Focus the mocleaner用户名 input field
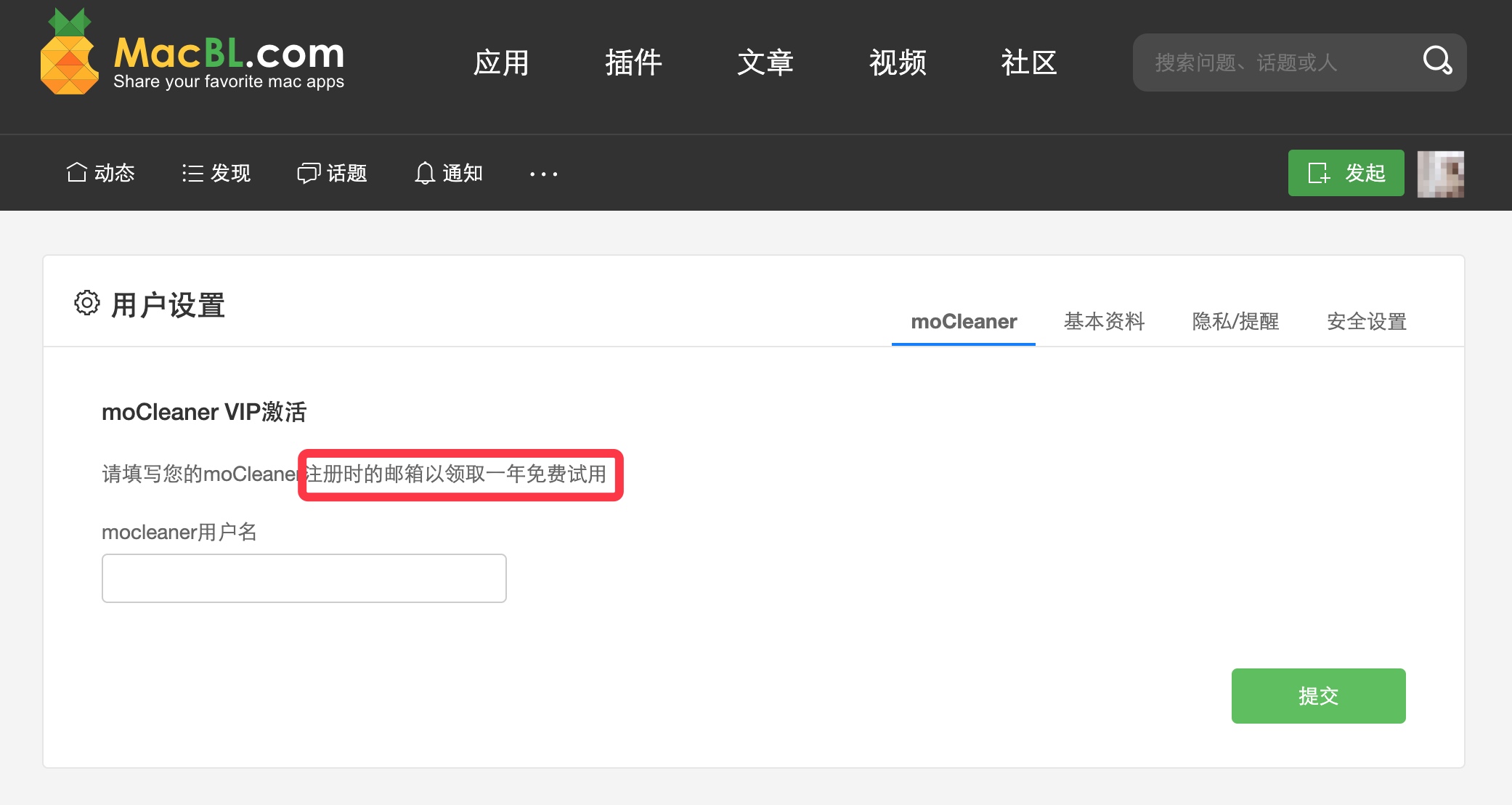Viewport: 1512px width, 805px height. [x=304, y=578]
